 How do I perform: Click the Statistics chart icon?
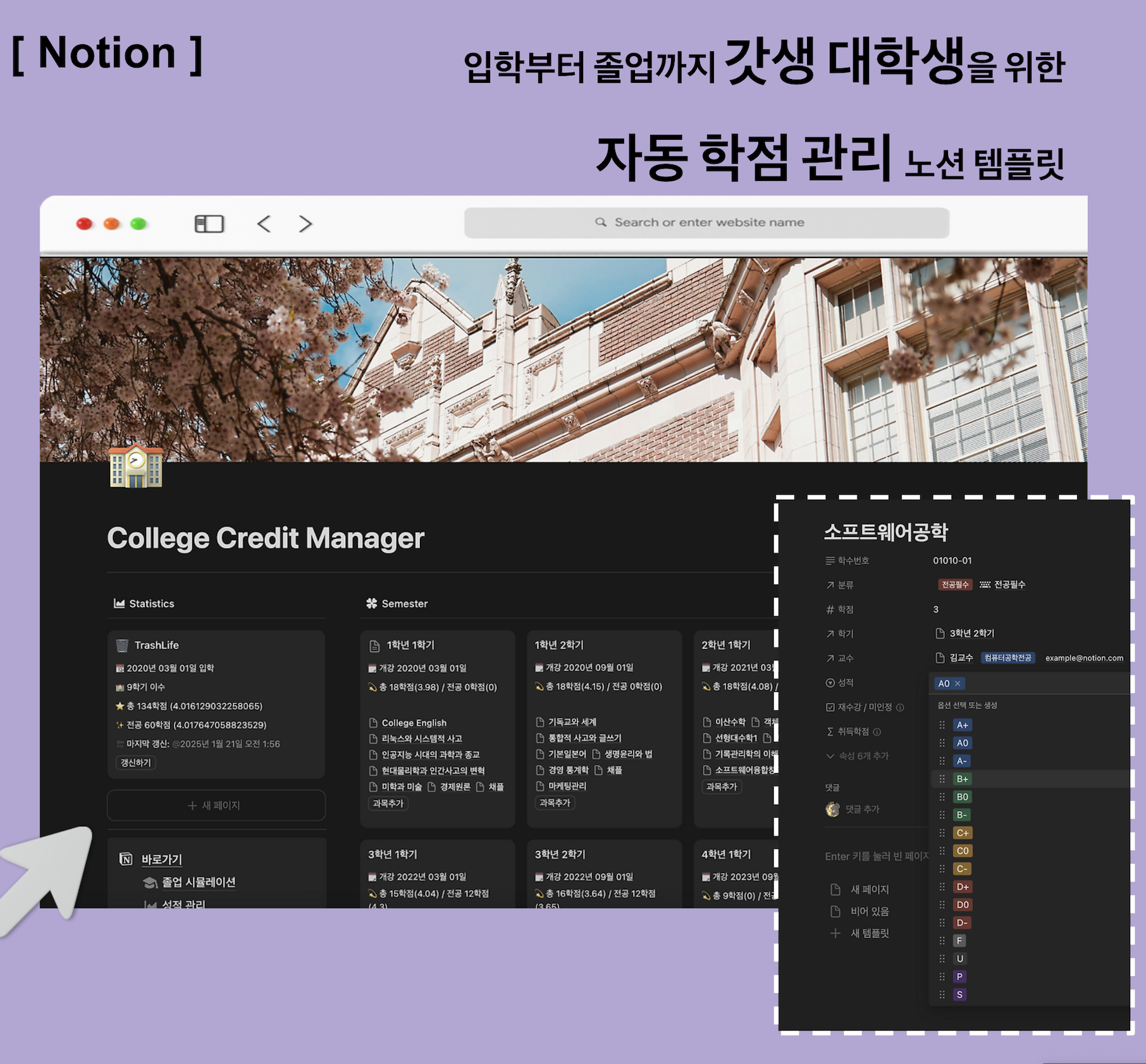[119, 603]
